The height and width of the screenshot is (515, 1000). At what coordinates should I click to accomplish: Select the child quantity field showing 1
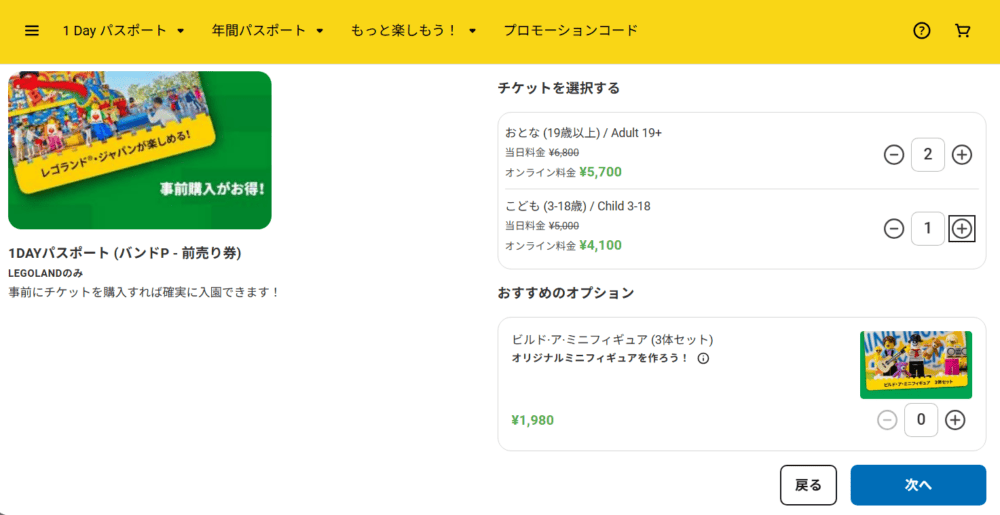928,228
